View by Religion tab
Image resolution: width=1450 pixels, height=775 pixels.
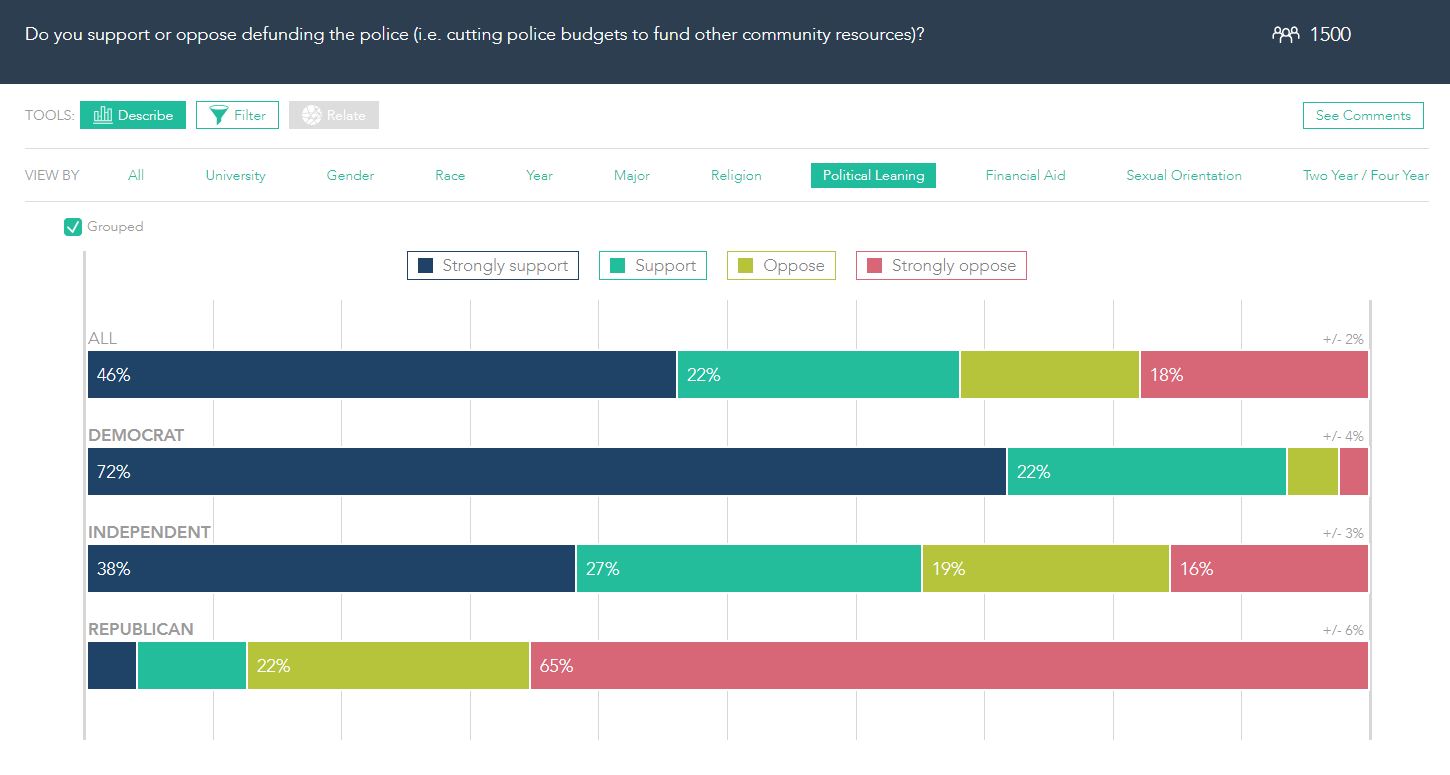(x=736, y=175)
